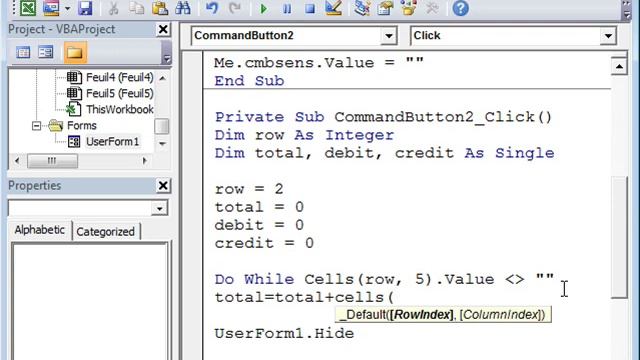The width and height of the screenshot is (640, 360).
Task: Click the 'Dim row As Integer' line
Action: click(304, 135)
